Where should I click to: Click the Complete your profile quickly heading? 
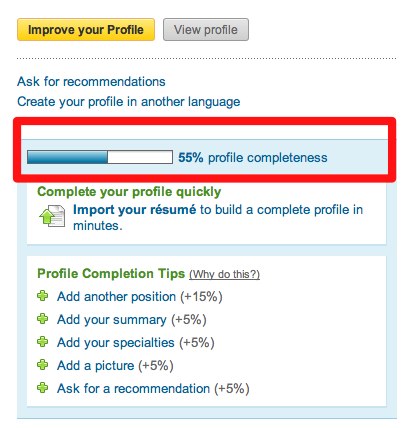tap(129, 192)
